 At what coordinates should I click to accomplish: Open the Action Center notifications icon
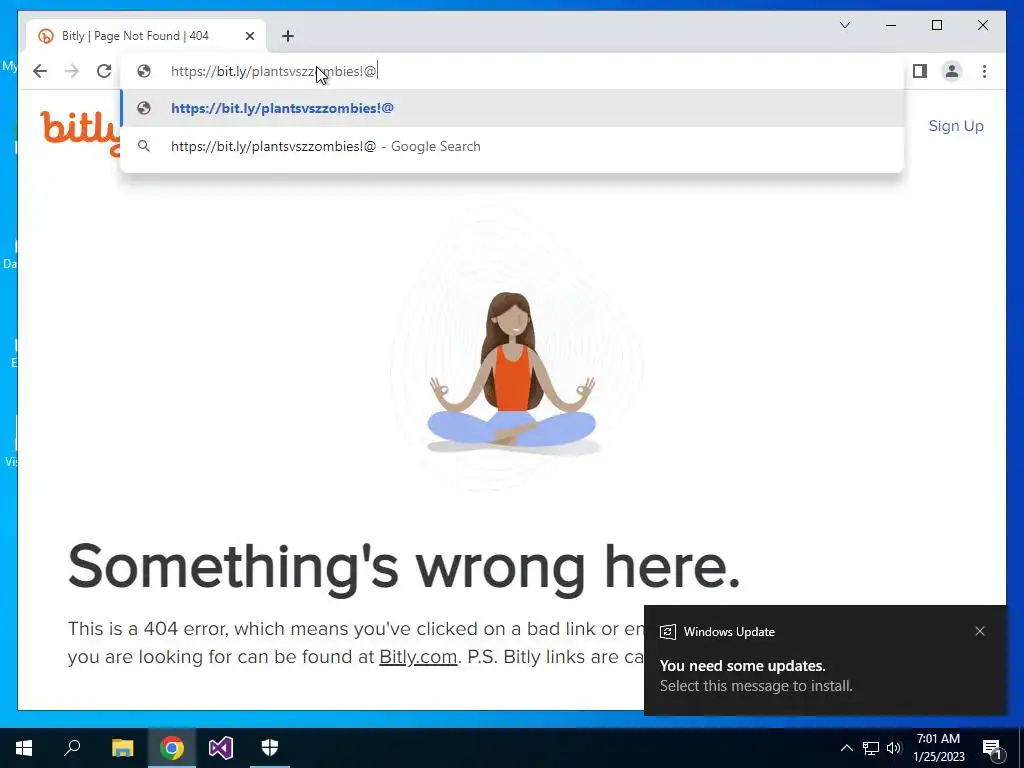click(x=992, y=748)
